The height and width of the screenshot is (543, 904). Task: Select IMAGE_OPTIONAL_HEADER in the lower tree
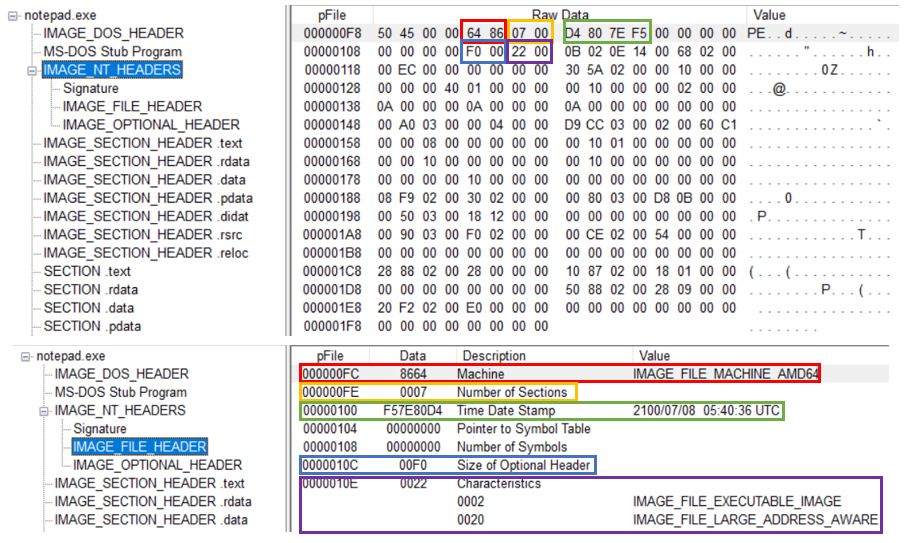pyautogui.click(x=157, y=465)
